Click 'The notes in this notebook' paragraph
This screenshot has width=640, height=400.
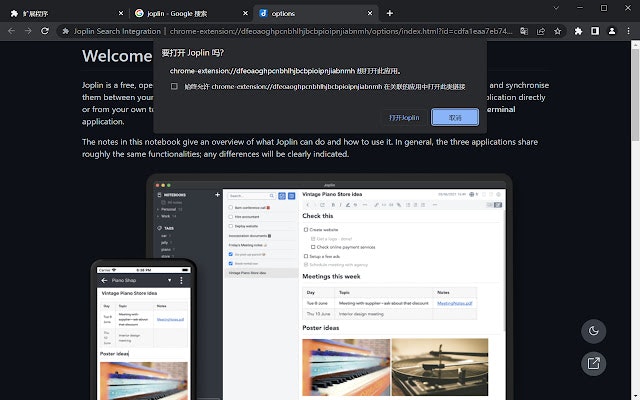[x=310, y=148]
